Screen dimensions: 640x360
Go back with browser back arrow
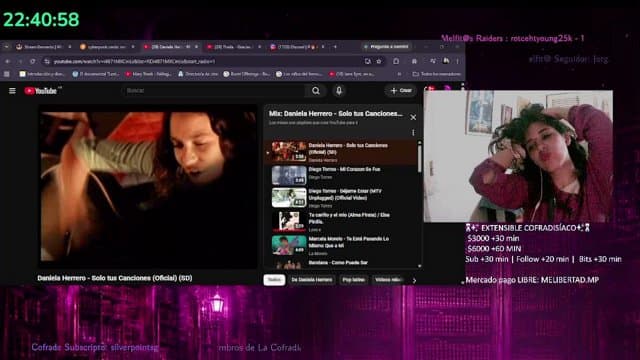[7, 61]
